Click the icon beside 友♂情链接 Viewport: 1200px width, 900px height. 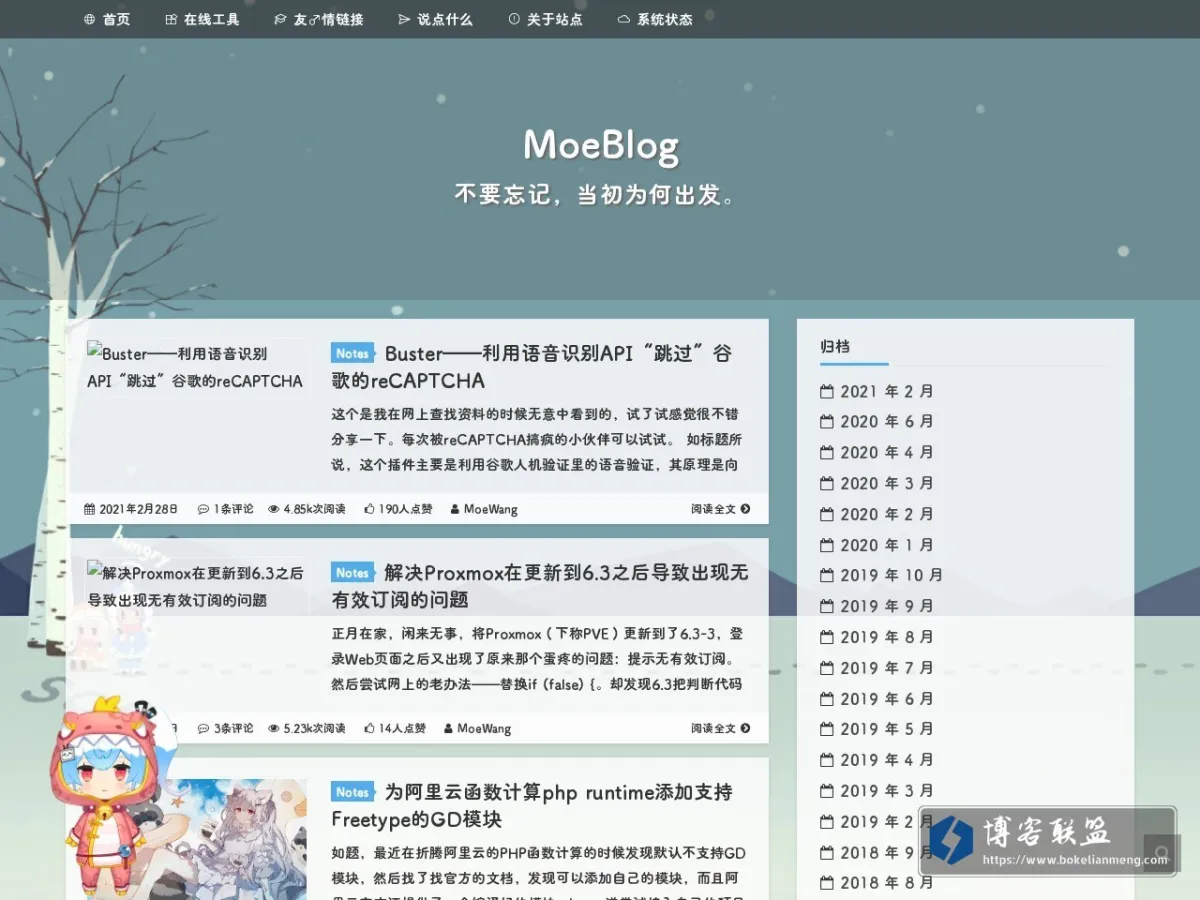pyautogui.click(x=280, y=19)
